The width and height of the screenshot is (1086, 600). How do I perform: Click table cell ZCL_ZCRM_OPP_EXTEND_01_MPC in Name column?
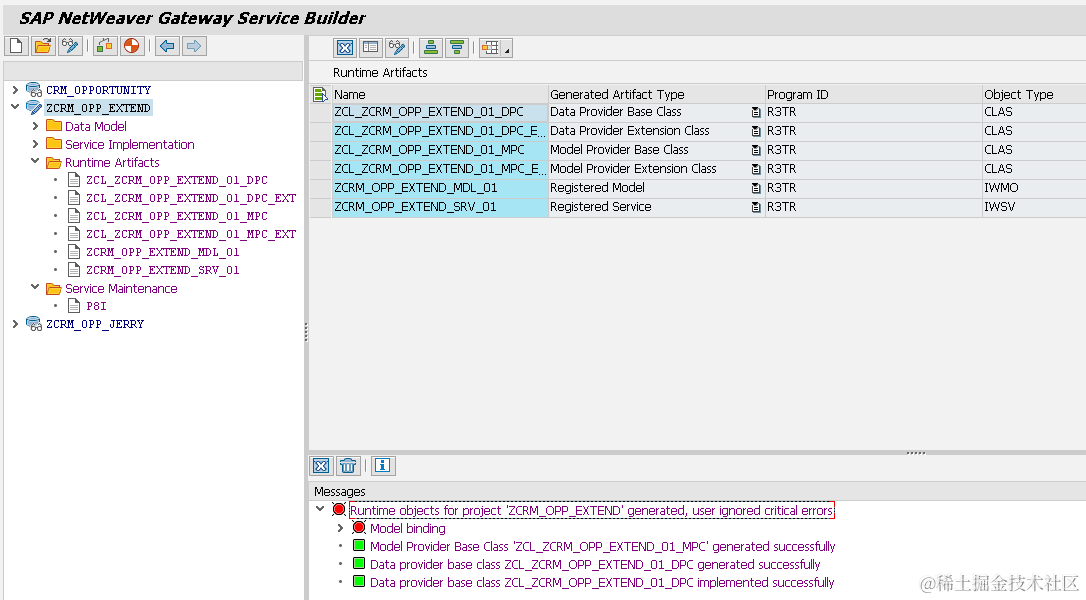pos(440,150)
